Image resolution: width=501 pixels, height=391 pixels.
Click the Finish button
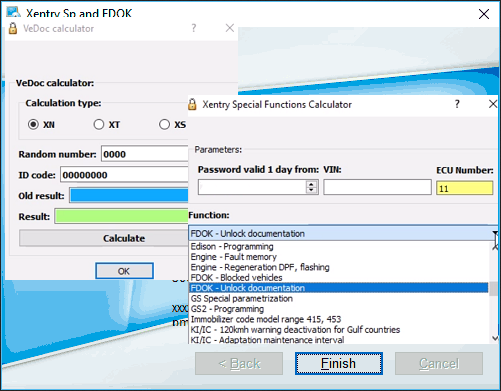(339, 363)
